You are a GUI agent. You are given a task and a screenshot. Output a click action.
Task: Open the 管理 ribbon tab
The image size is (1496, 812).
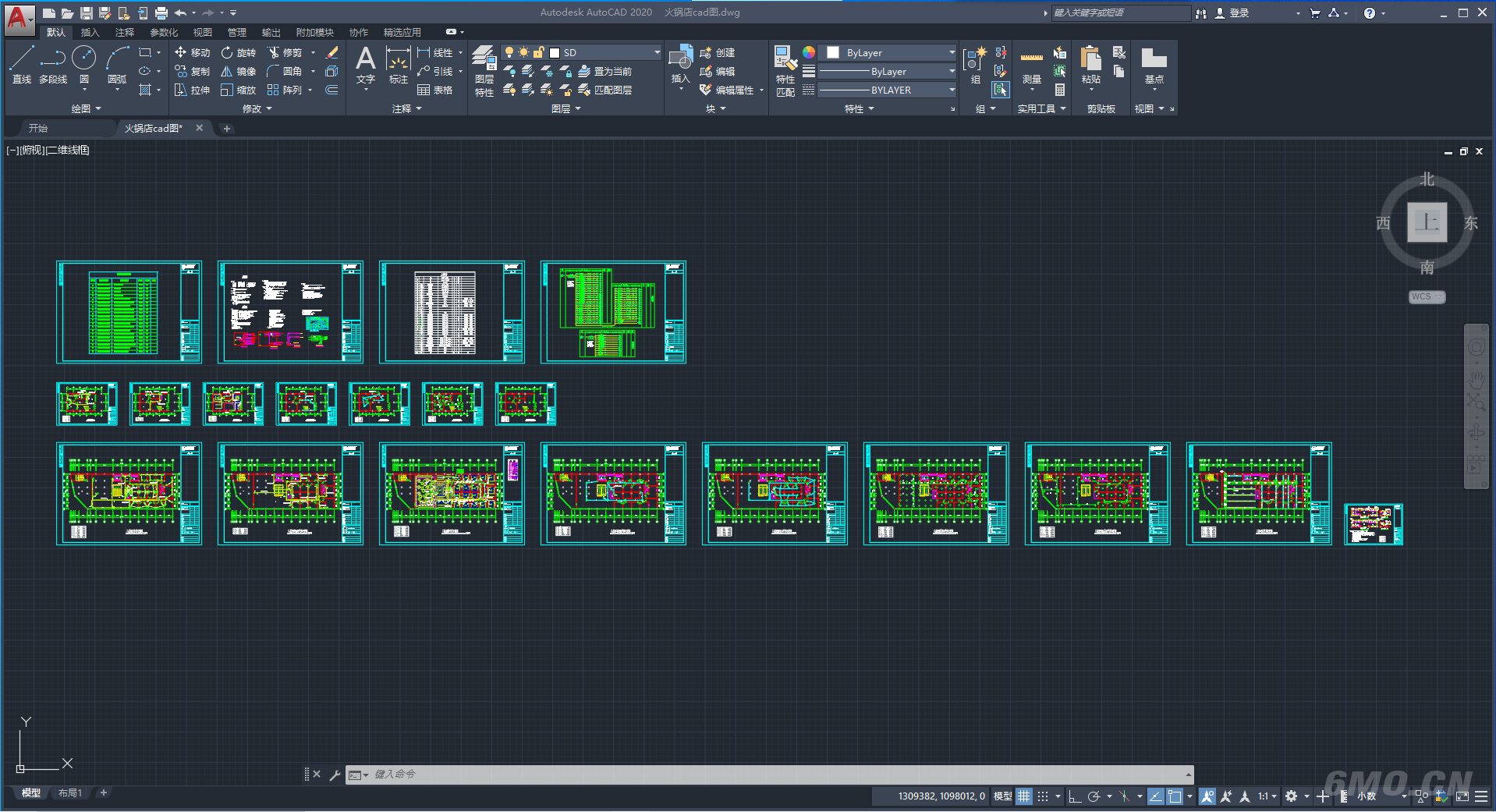pyautogui.click(x=237, y=32)
